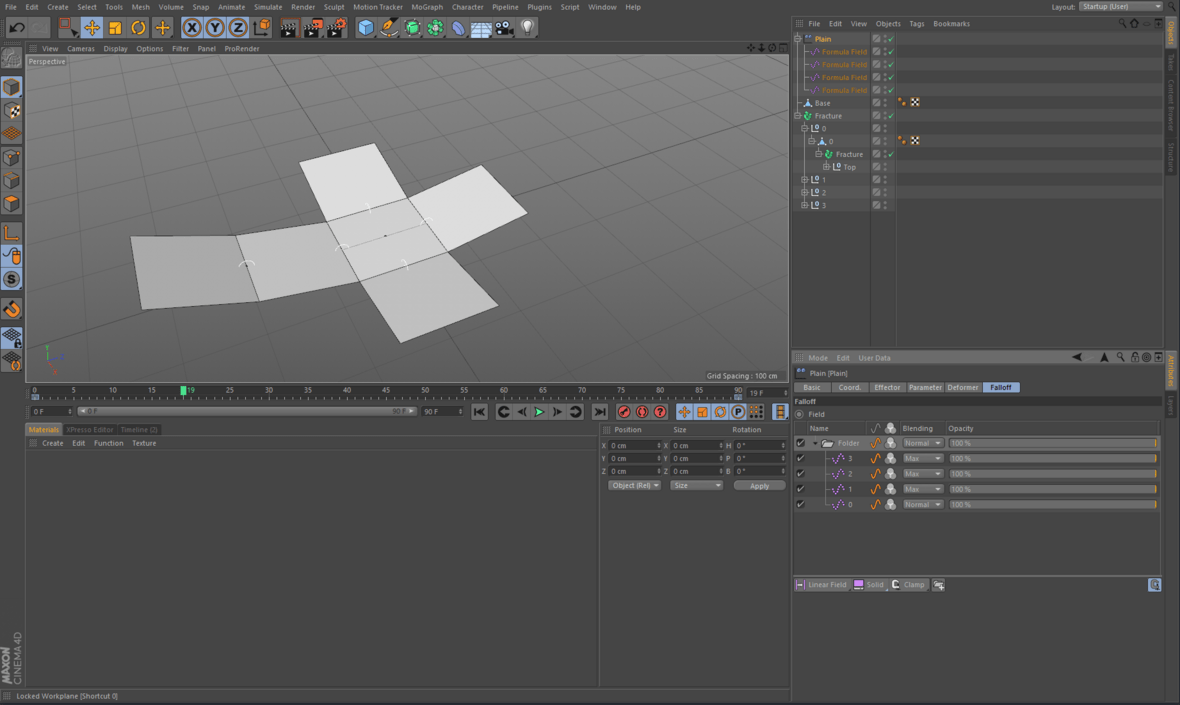
Task: Toggle the Y axis lock icon
Action: tap(214, 27)
